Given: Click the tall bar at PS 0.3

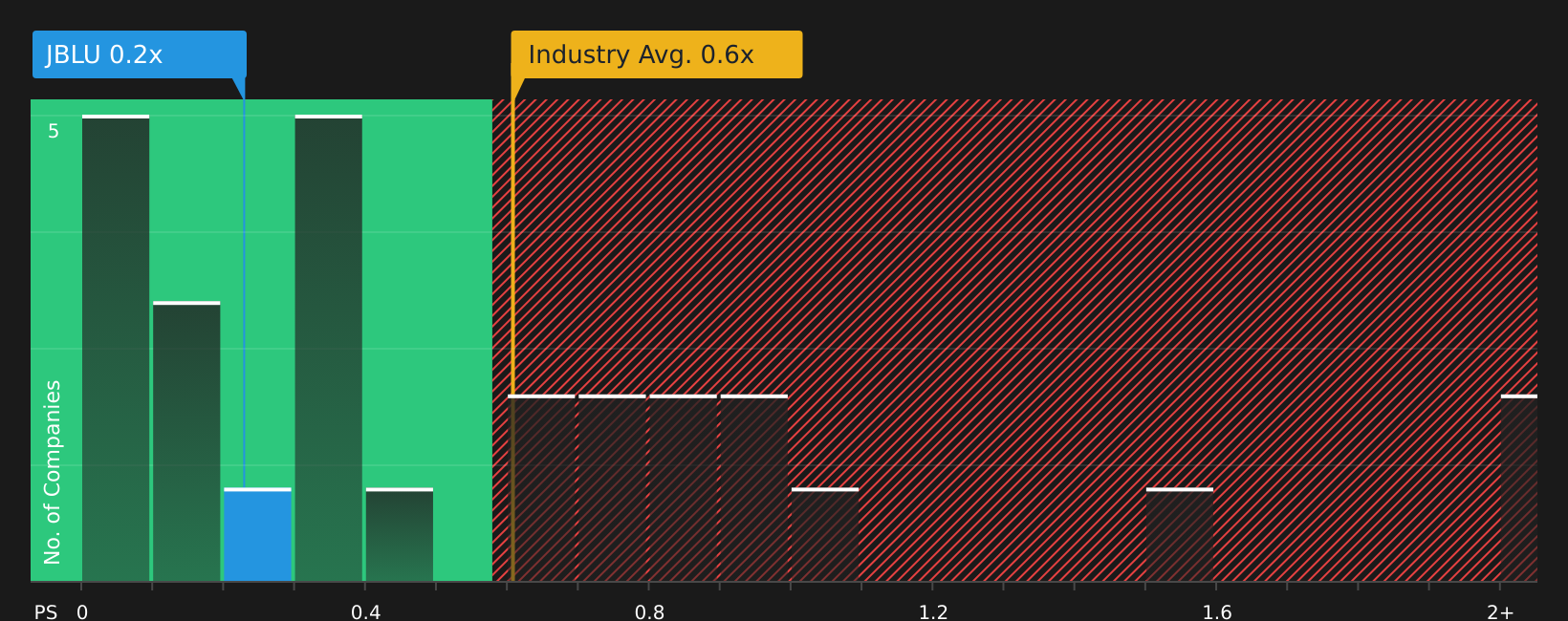Looking at the screenshot, I should point(328,349).
